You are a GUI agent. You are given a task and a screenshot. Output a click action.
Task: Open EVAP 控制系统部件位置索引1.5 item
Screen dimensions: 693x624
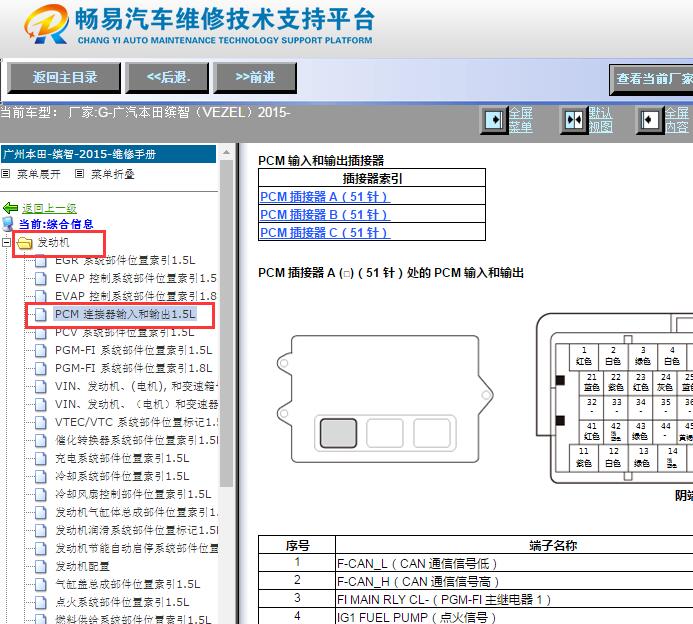click(x=136, y=278)
